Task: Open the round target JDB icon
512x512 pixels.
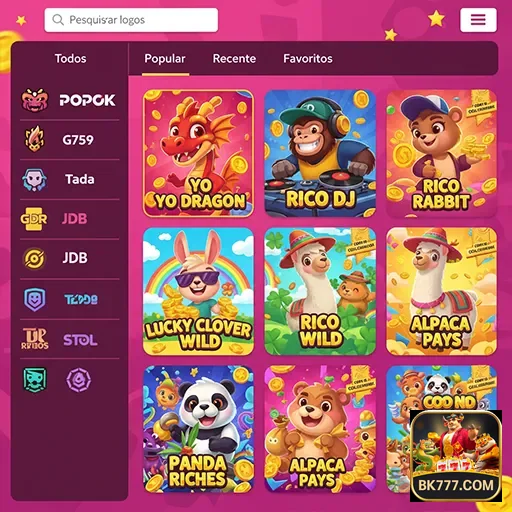Action: point(34,259)
